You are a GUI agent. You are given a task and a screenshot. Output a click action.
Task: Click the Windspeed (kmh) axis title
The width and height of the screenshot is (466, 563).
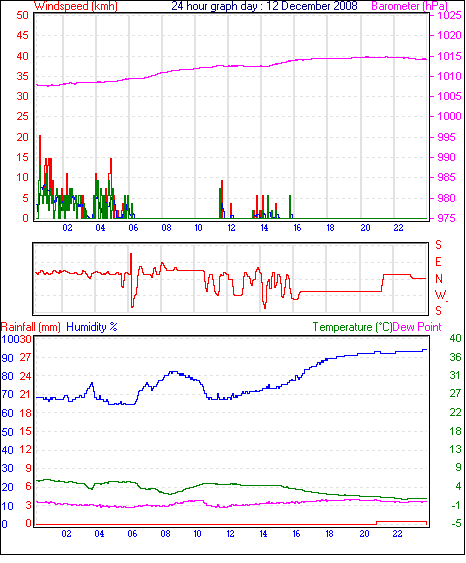tap(75, 6)
